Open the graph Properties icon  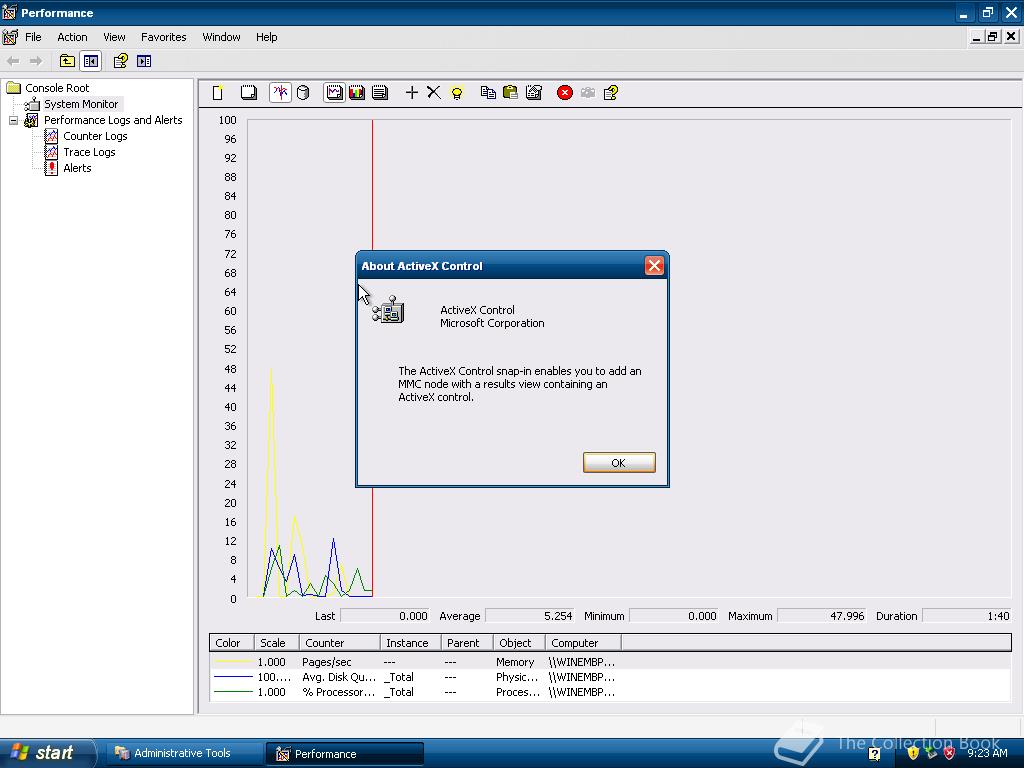point(534,93)
